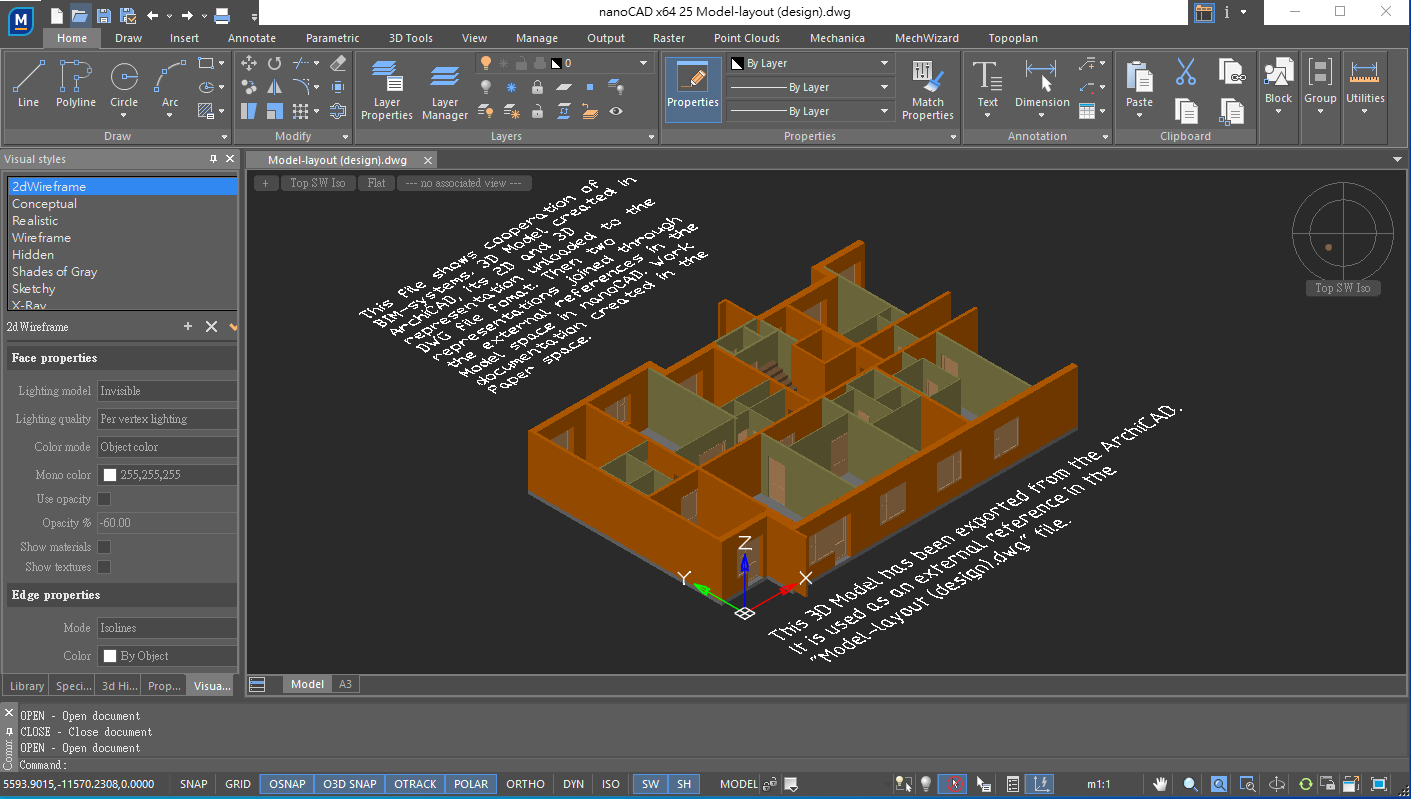Click the Scale tool in Modify
The width and height of the screenshot is (1411, 799).
274,111
